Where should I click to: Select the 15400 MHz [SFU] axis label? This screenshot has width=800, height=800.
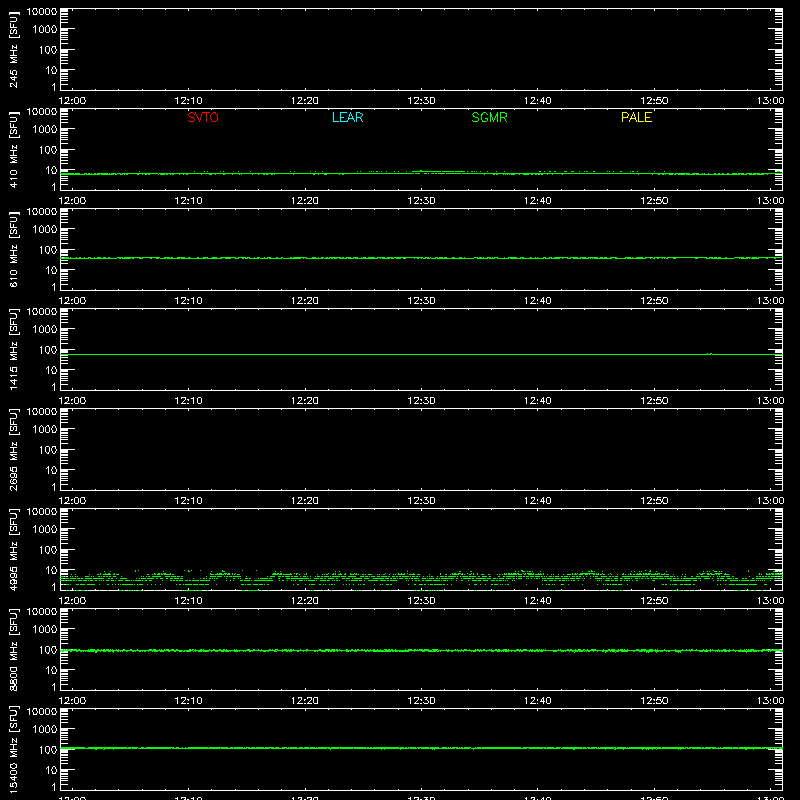[x=13, y=749]
